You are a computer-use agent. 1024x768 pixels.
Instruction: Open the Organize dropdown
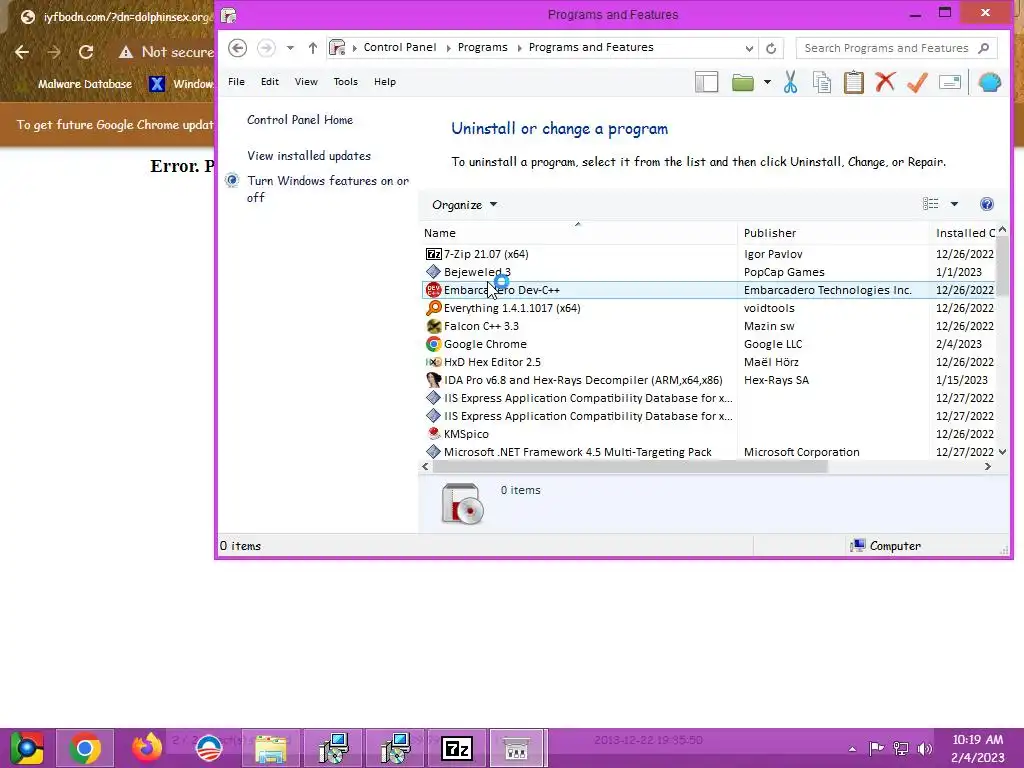(464, 205)
